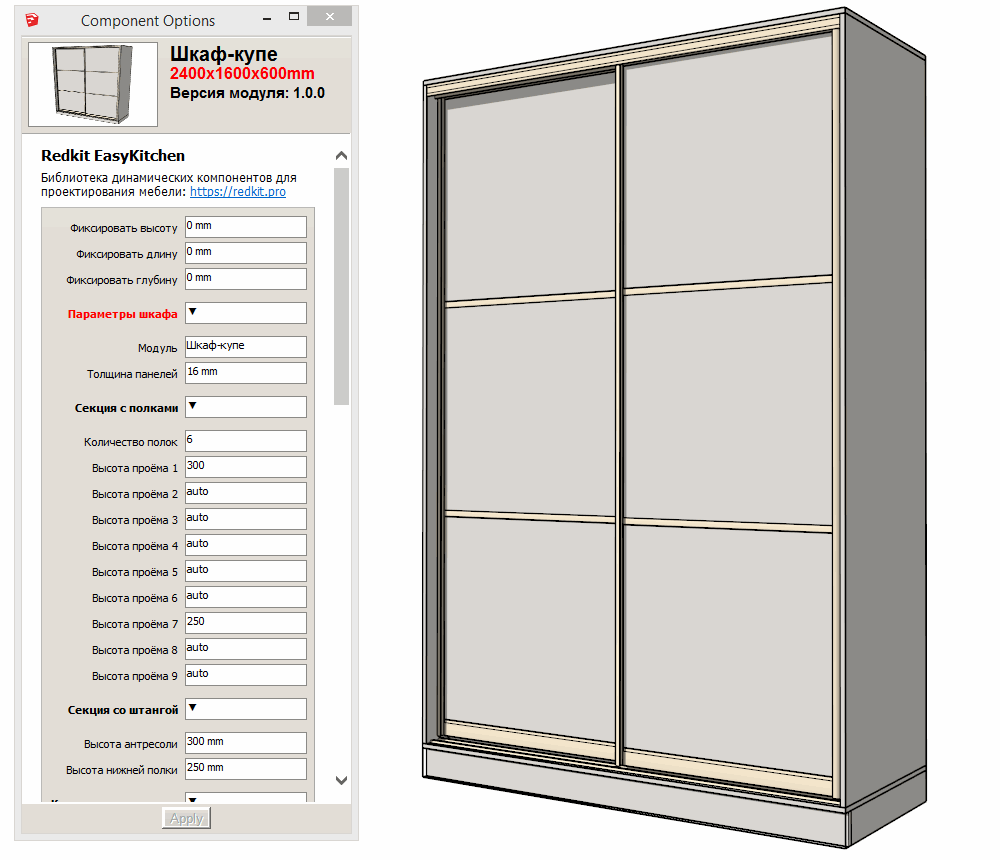Image resolution: width=1000 pixels, height=860 pixels.
Task: Open the Параметры шкафа dropdown
Action: point(245,313)
